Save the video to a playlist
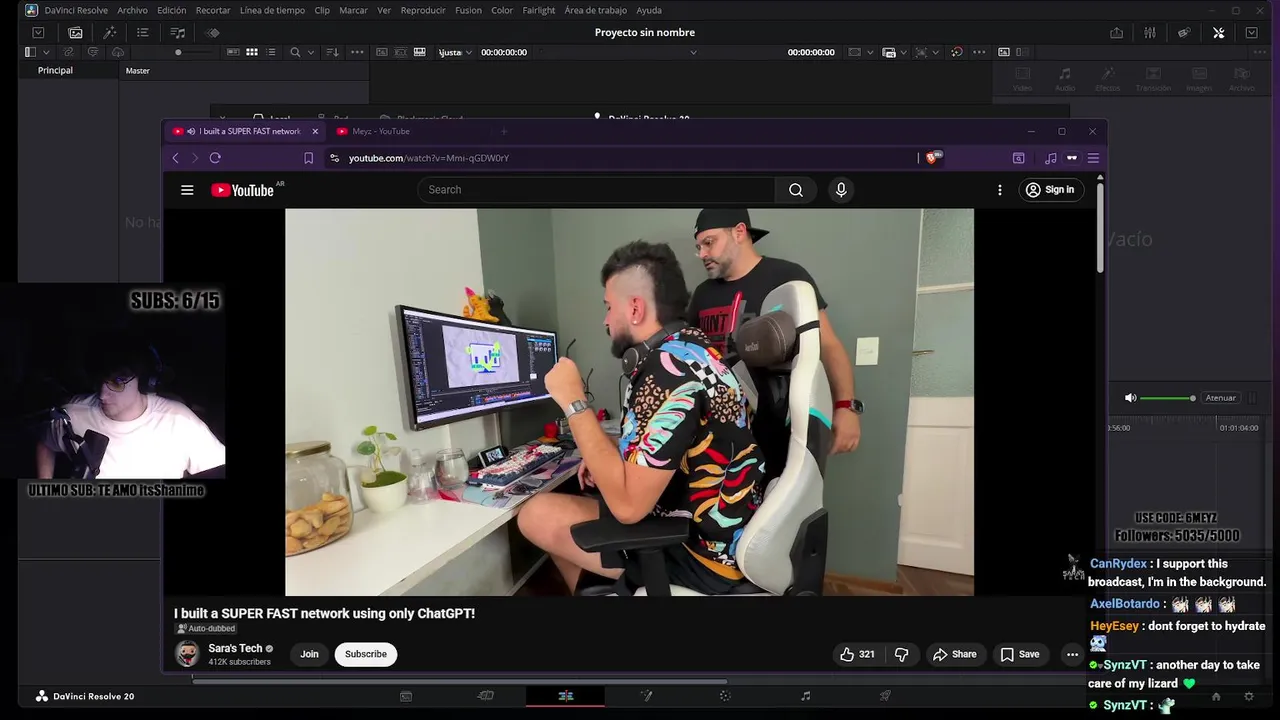Viewport: 1280px width, 720px height. coord(1020,654)
